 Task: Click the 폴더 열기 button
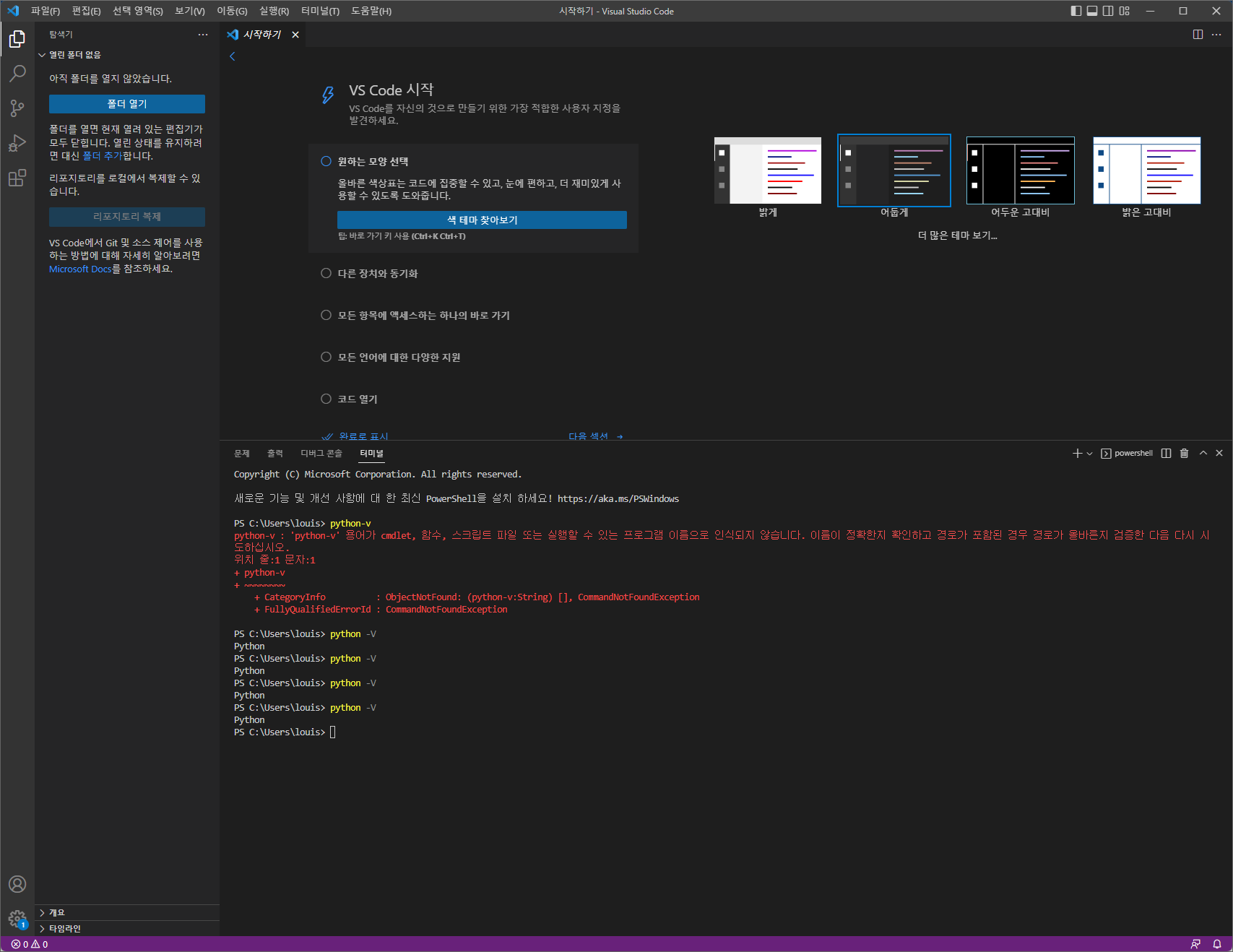(x=127, y=104)
